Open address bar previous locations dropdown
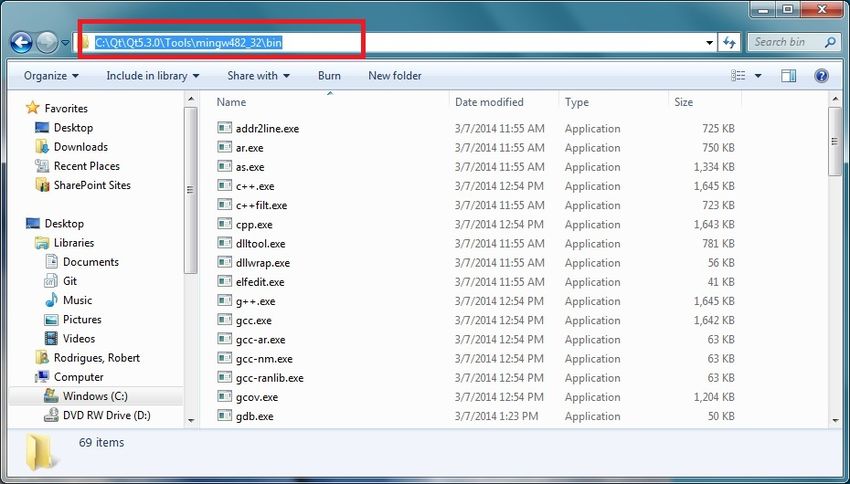Viewport: 850px width, 484px height. click(x=710, y=42)
